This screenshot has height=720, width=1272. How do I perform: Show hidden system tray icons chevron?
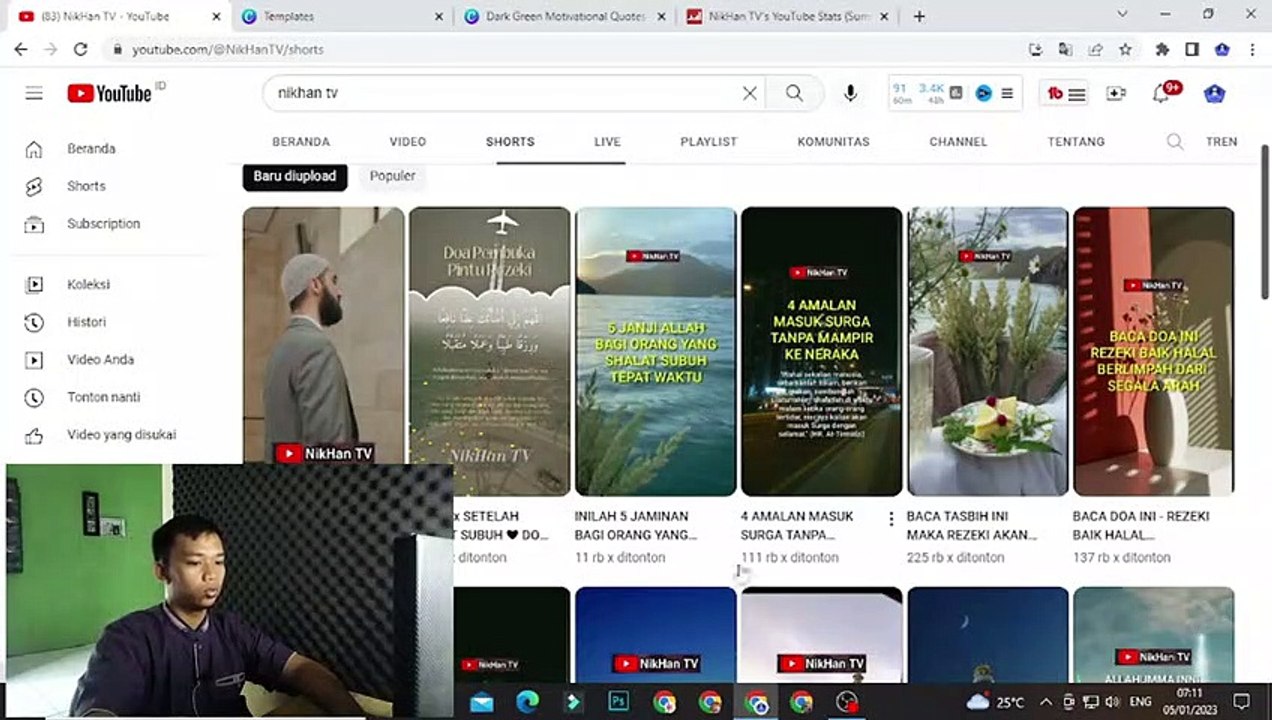pos(1046,701)
